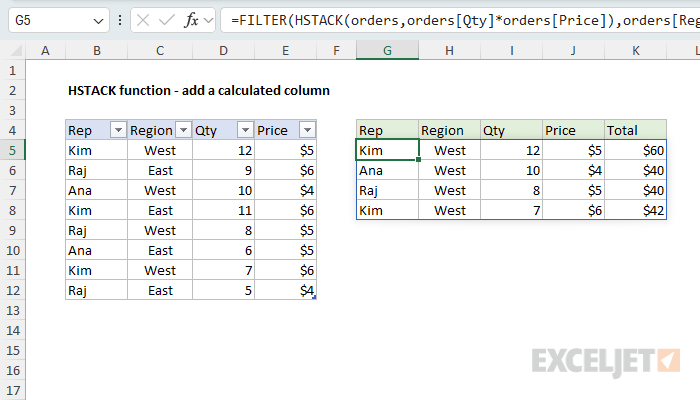Click the 'Rep' header in cell G4

coord(387,130)
